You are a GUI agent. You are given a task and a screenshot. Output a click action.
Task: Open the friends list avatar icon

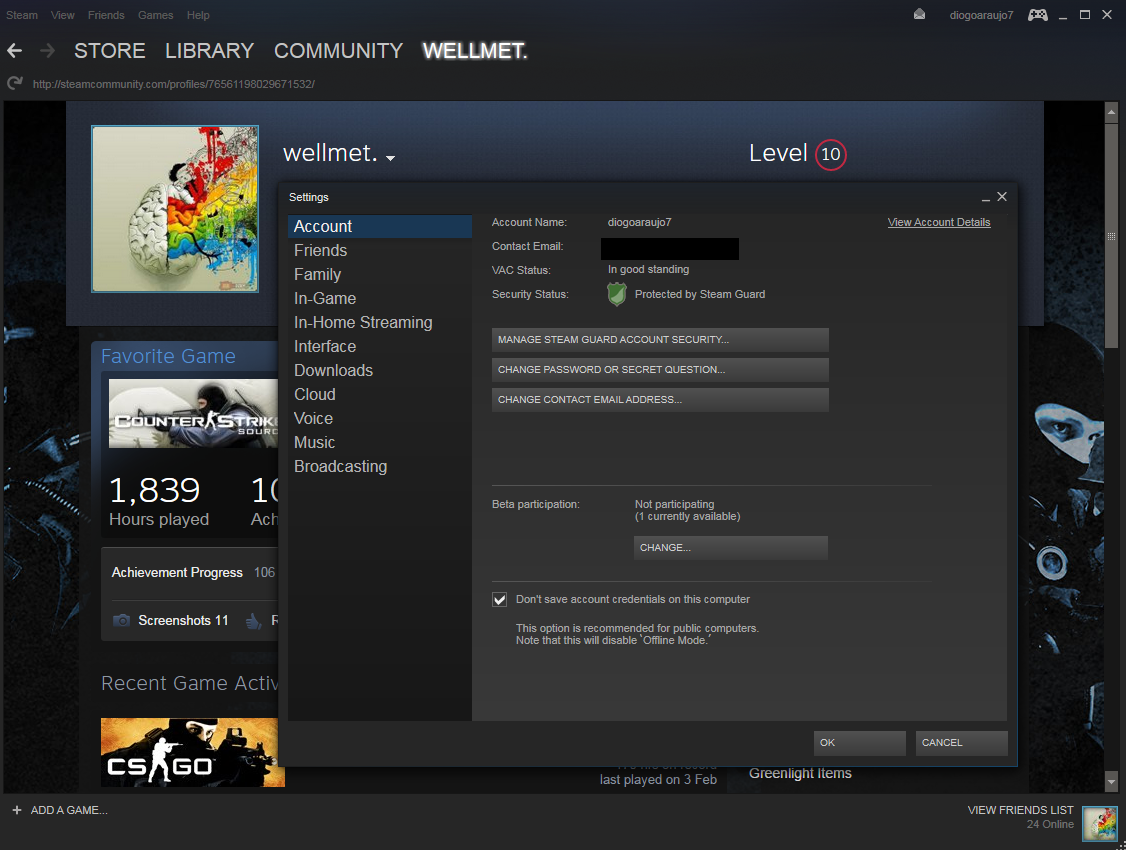point(1100,823)
